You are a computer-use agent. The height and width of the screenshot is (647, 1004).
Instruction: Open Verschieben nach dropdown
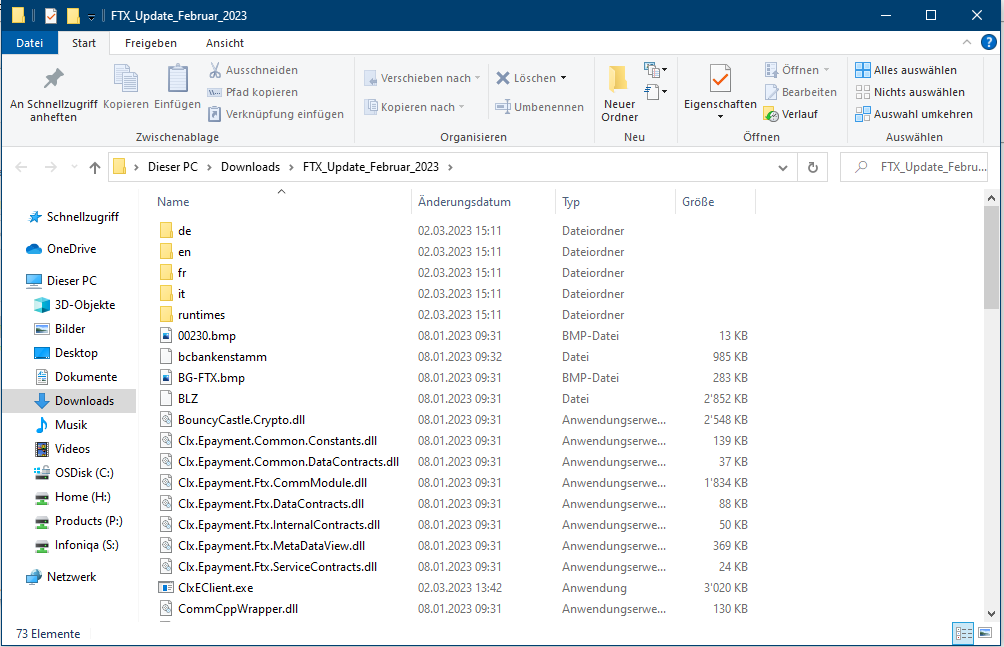[x=422, y=78]
